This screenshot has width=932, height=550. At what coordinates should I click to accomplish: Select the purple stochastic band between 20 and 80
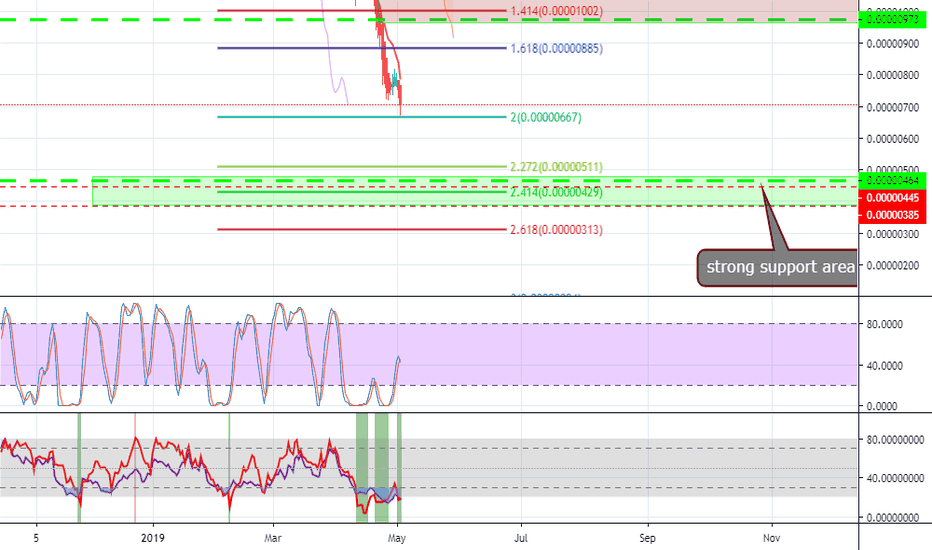click(429, 354)
